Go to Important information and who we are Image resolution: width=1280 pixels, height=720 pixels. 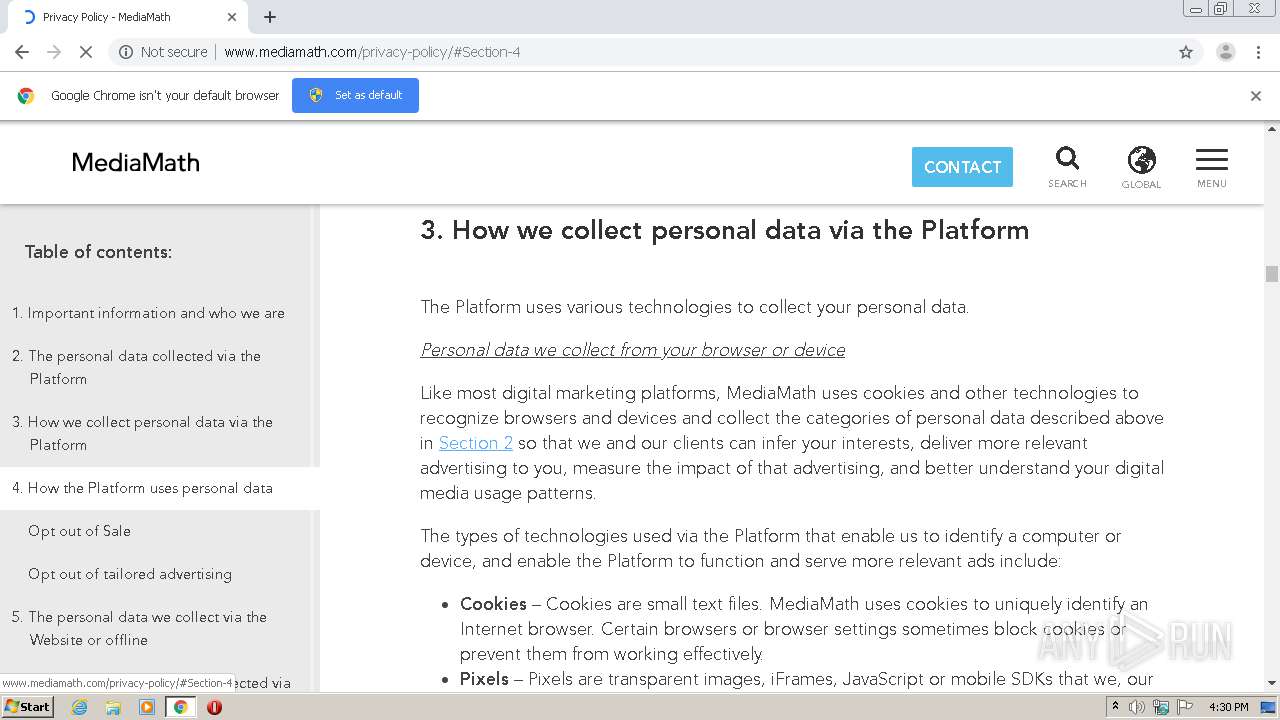point(148,313)
